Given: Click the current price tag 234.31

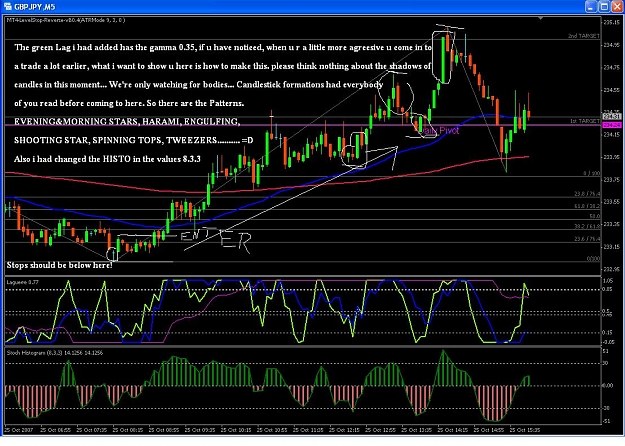Looking at the screenshot, I should pos(611,116).
